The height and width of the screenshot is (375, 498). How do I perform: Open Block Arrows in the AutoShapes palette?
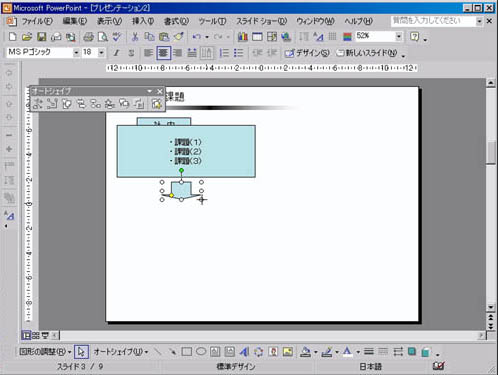[81, 104]
